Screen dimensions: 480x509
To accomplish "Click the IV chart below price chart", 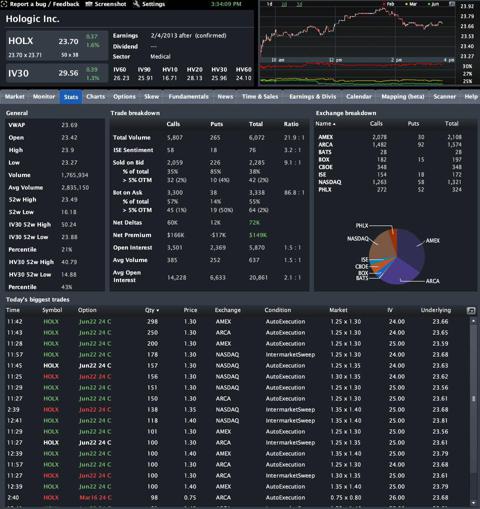I will (x=357, y=73).
